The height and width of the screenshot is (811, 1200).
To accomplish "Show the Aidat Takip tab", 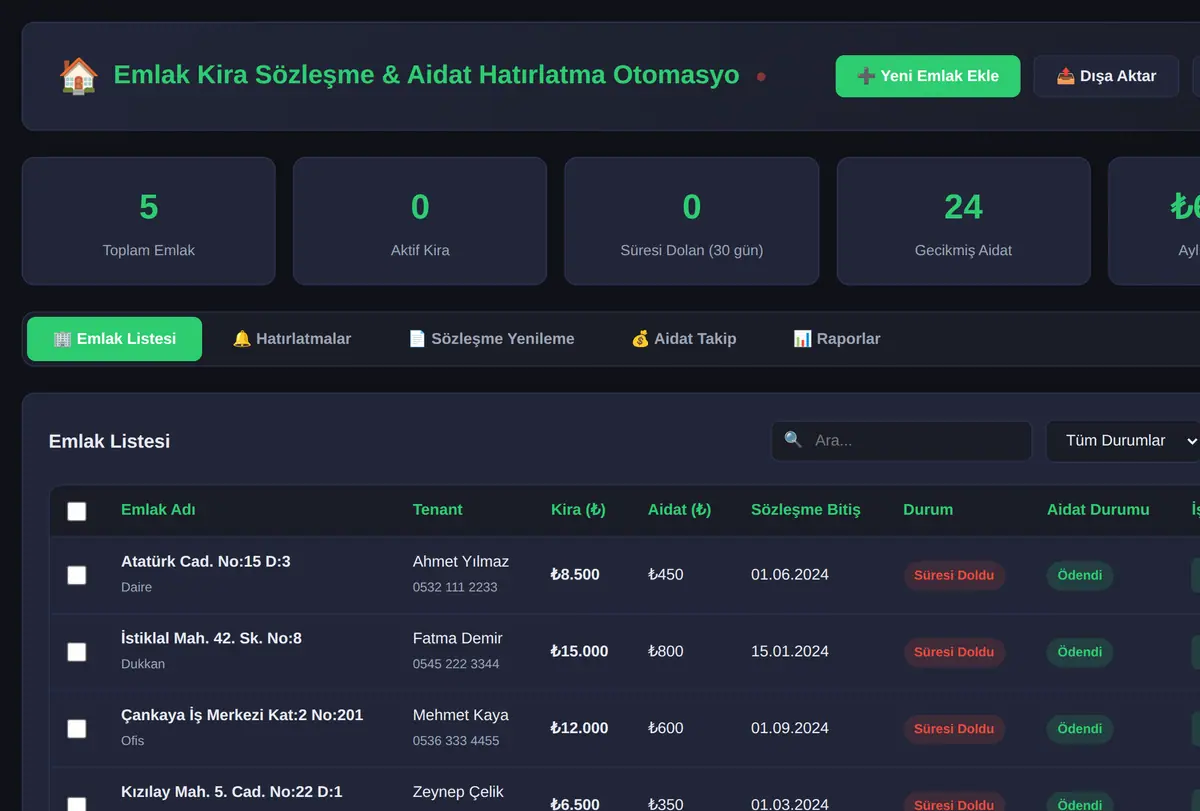I will [684, 339].
